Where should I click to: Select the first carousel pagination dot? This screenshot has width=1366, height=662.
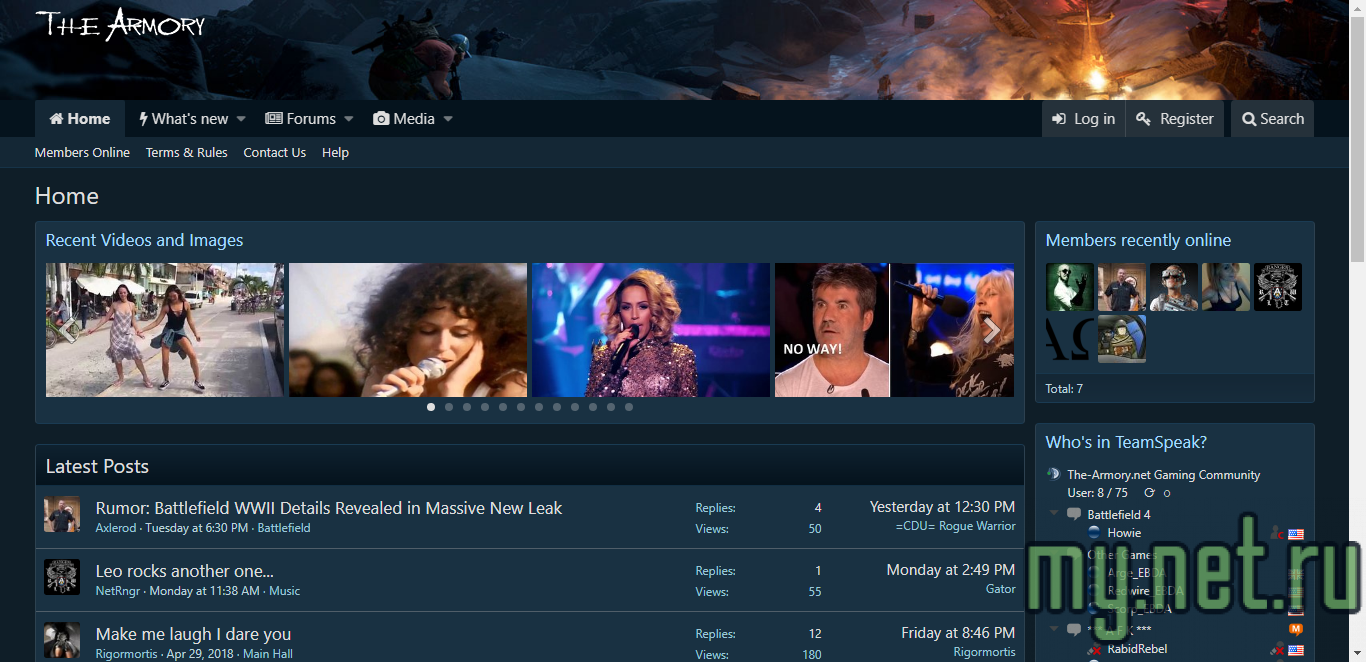pyautogui.click(x=431, y=407)
